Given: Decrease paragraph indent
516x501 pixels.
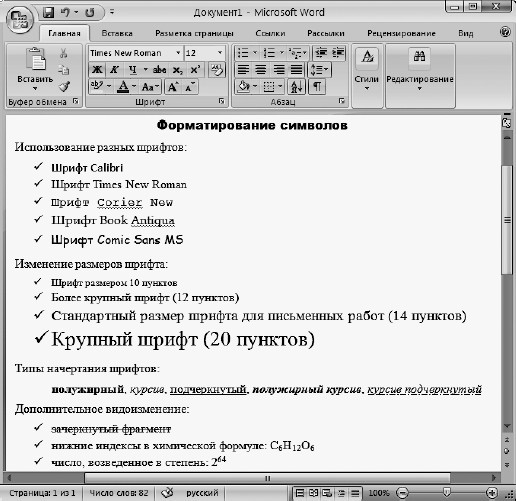Looking at the screenshot, I should coord(321,53).
